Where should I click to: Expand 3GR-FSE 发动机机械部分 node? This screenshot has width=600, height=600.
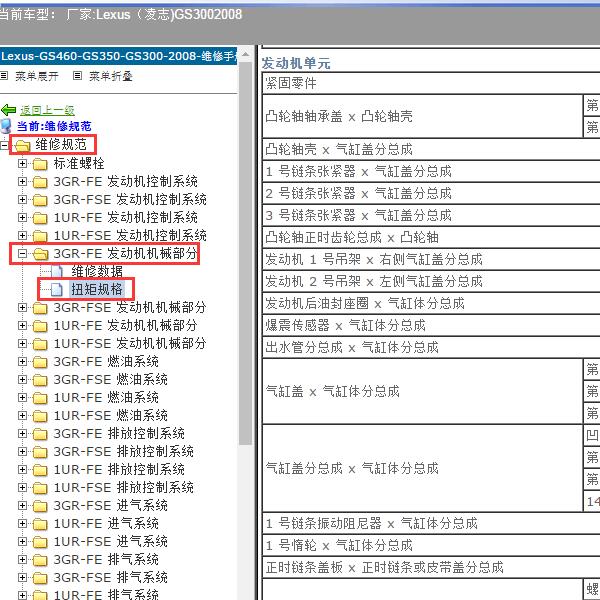[x=23, y=308]
